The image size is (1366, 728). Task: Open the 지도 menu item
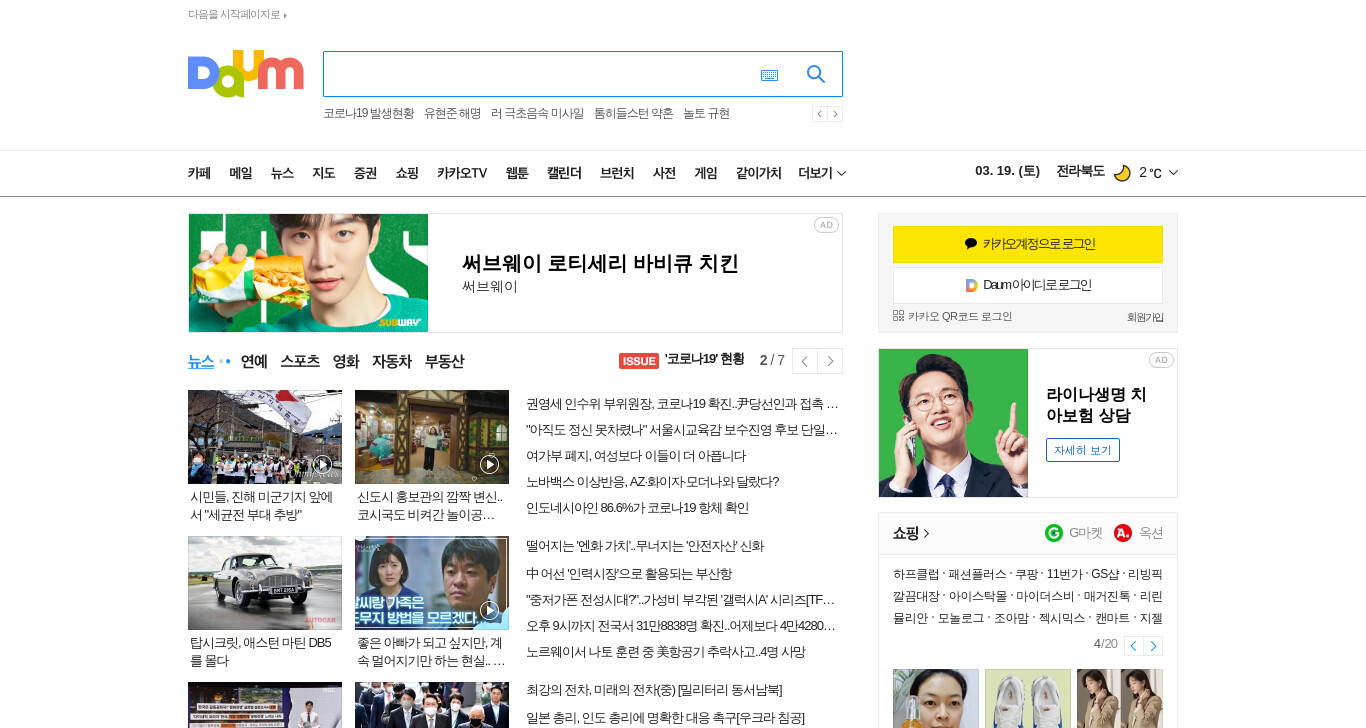[324, 173]
